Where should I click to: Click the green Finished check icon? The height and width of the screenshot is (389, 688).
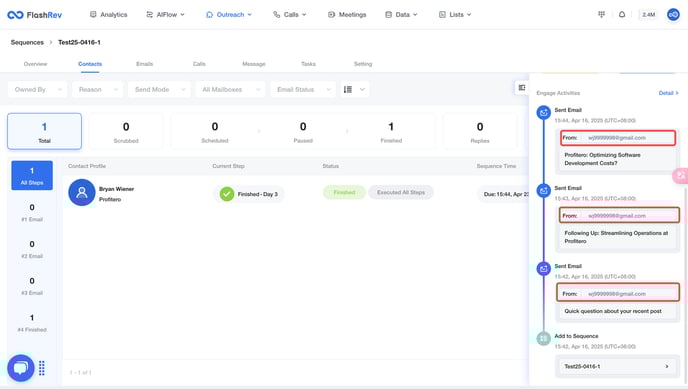click(227, 194)
